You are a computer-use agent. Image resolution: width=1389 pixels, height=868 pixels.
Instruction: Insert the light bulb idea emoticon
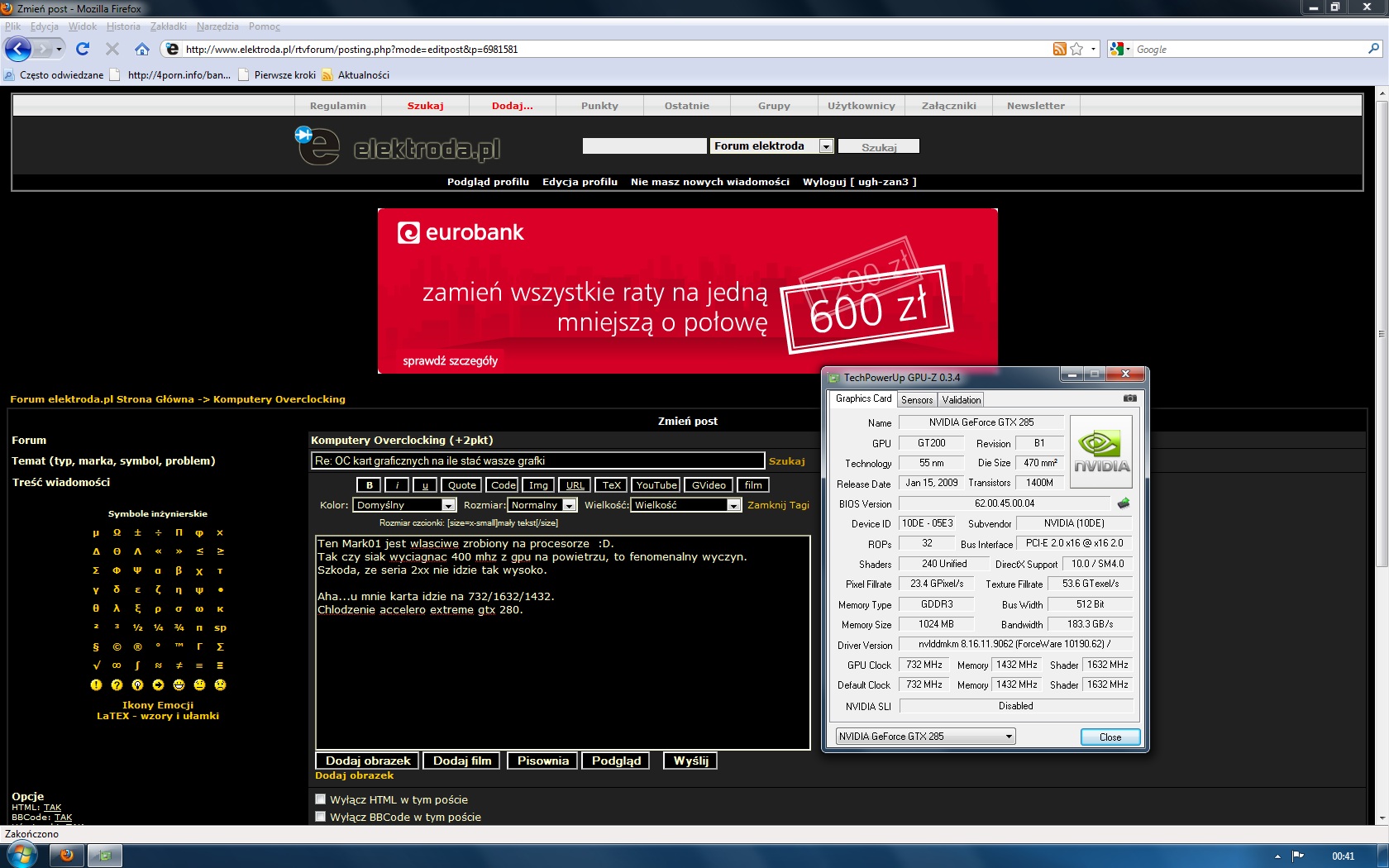pyautogui.click(x=137, y=684)
